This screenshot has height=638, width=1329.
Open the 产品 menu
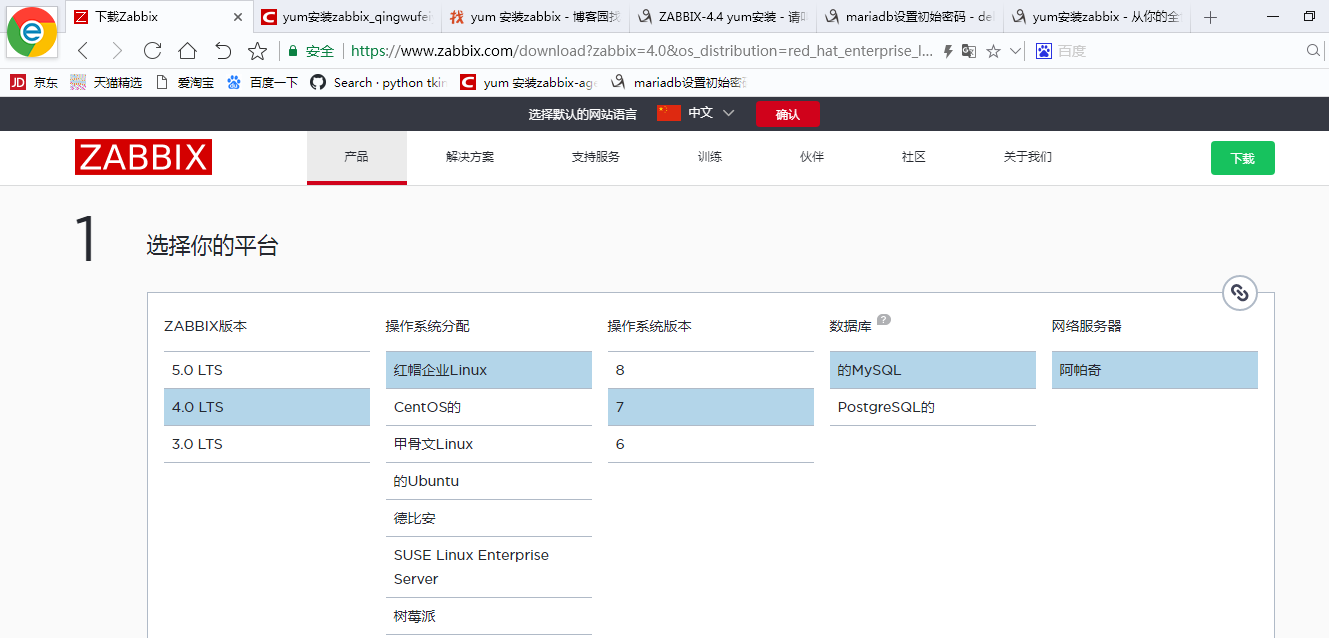356,157
